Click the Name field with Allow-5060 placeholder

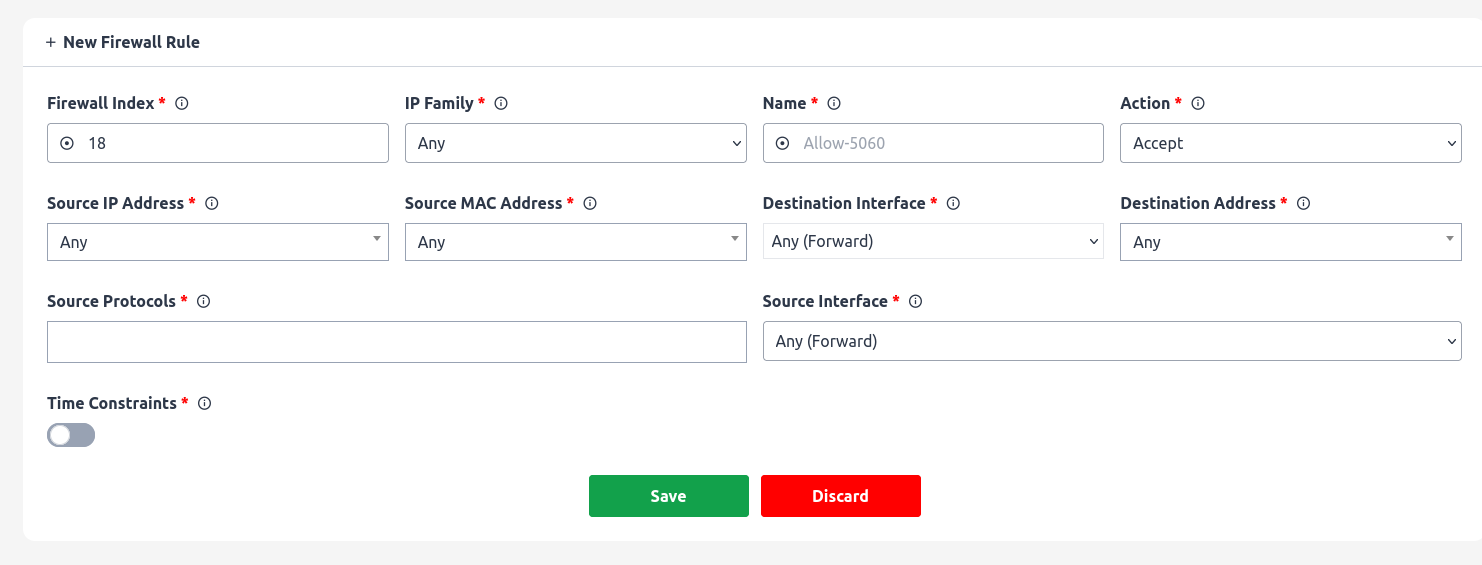(x=933, y=143)
